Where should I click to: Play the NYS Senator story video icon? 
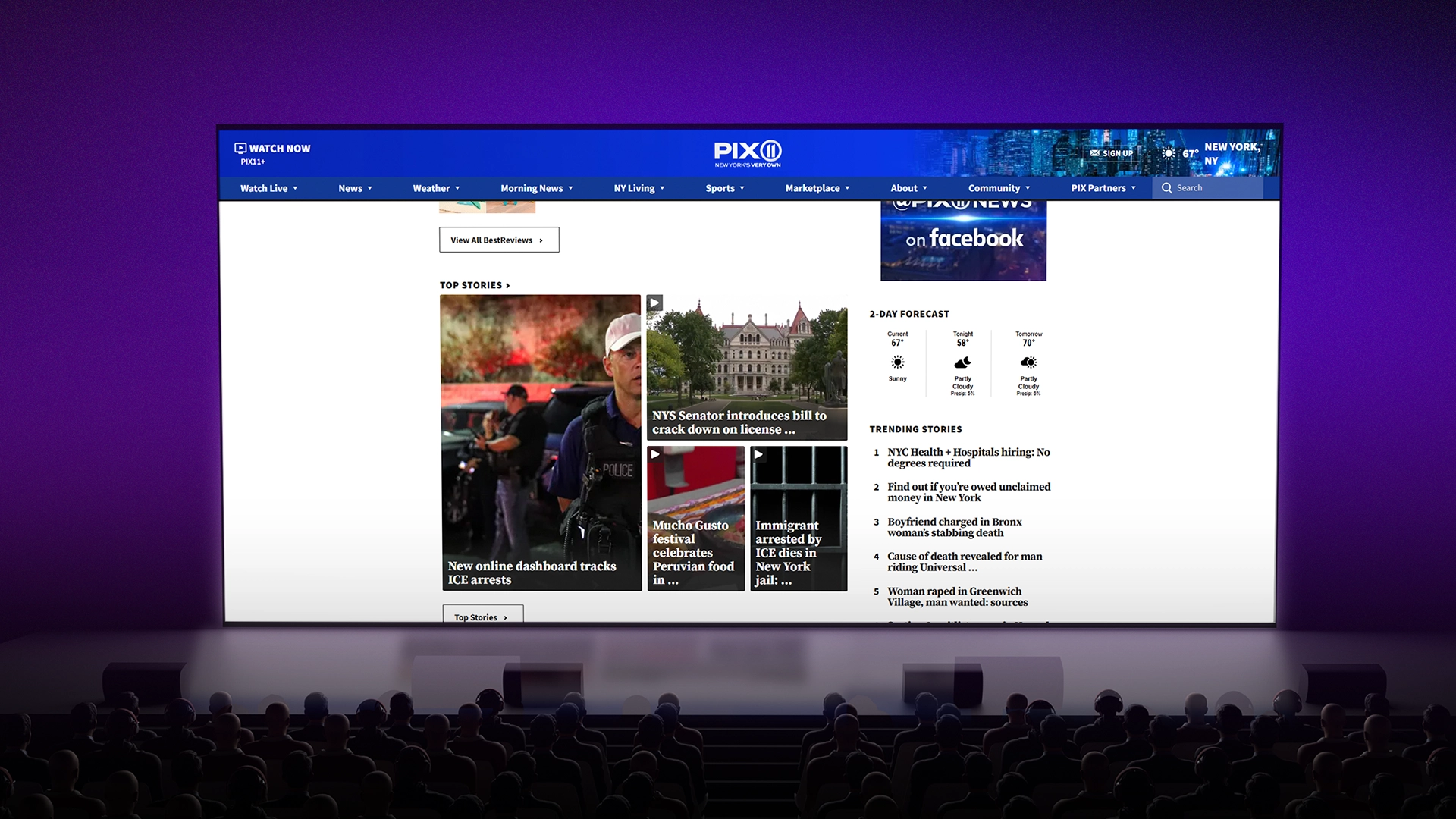[654, 303]
